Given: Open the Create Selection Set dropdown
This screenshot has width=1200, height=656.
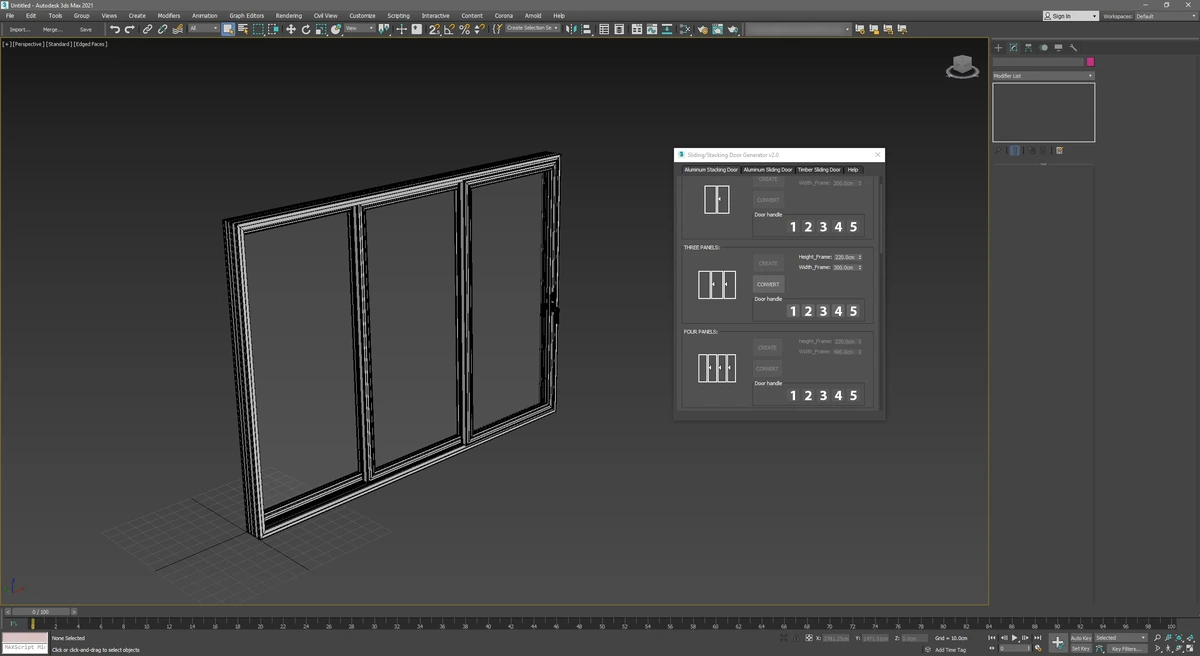Looking at the screenshot, I should (532, 28).
